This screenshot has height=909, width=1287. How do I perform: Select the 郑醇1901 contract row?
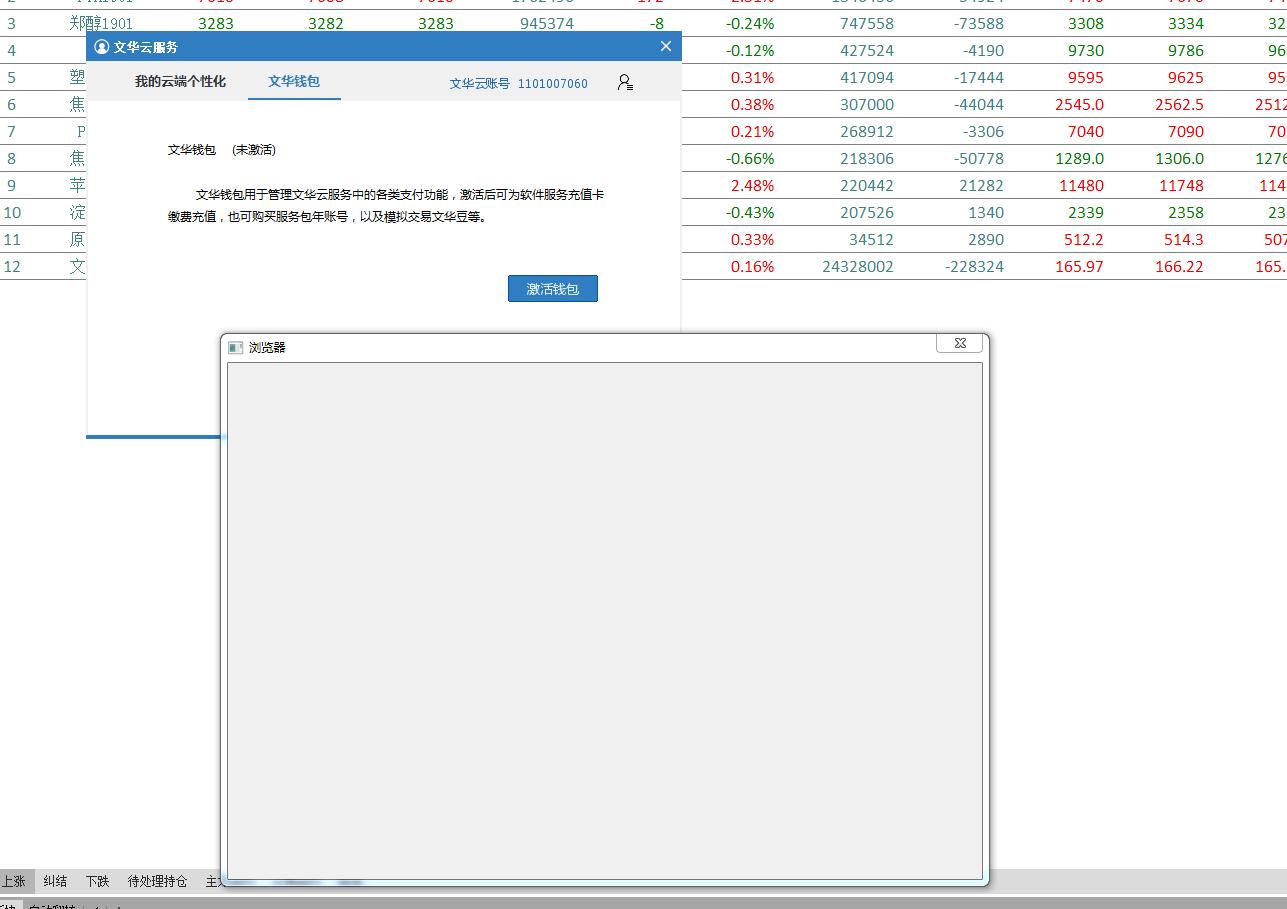point(101,23)
